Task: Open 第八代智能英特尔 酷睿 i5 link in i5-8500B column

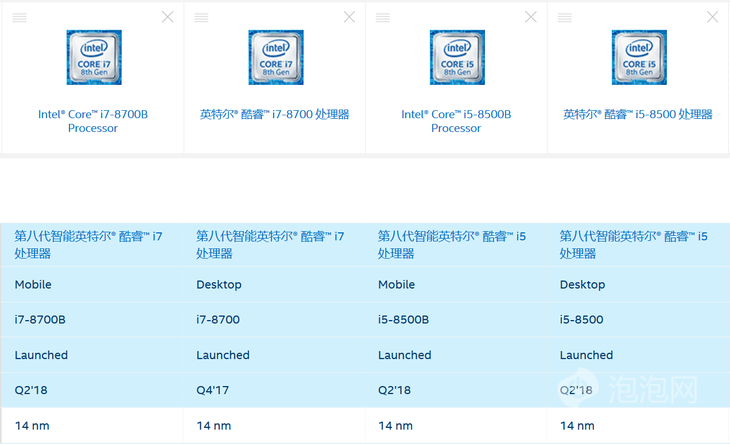Action: 452,244
